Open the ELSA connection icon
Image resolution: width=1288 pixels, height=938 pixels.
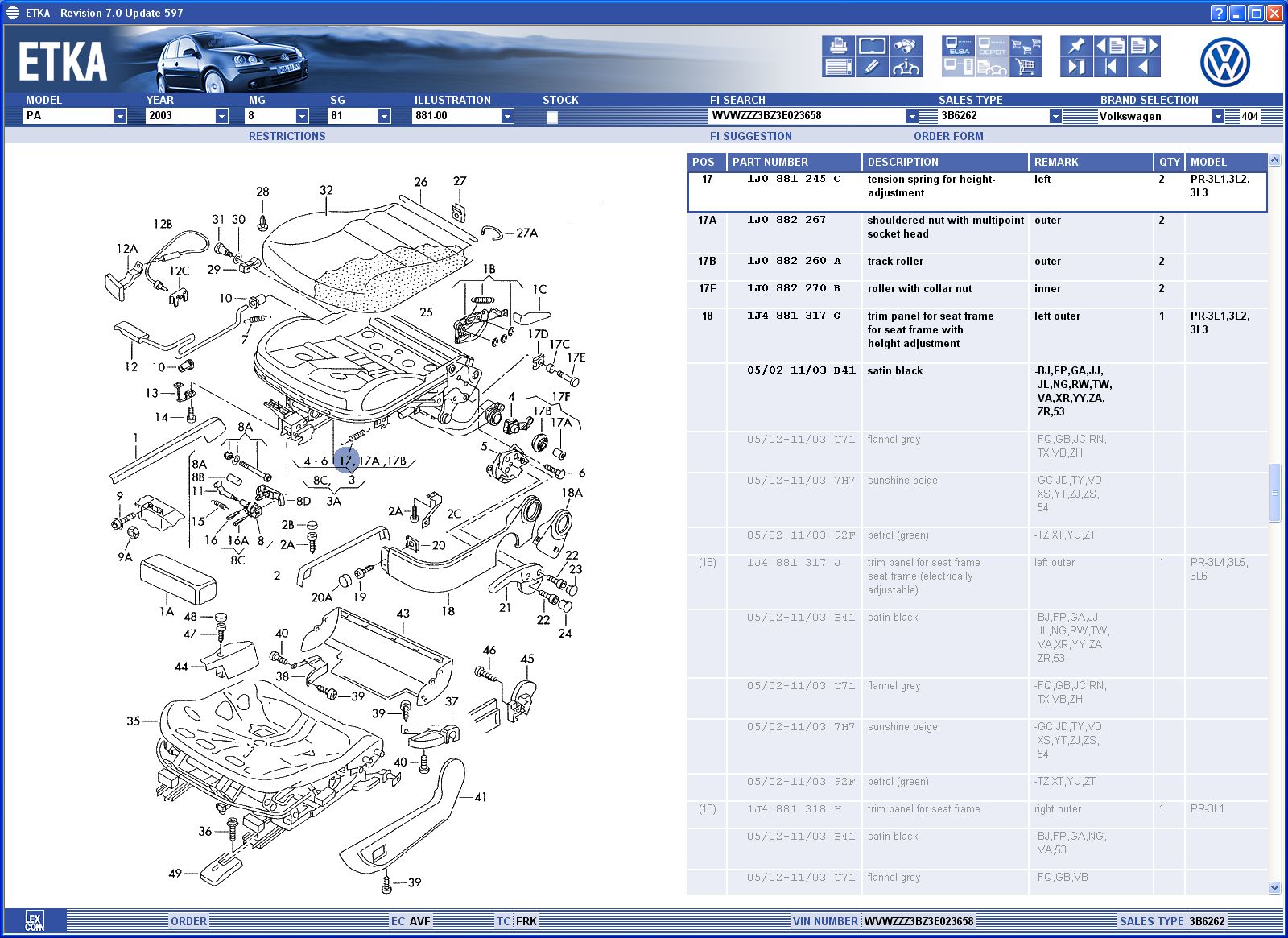click(958, 46)
